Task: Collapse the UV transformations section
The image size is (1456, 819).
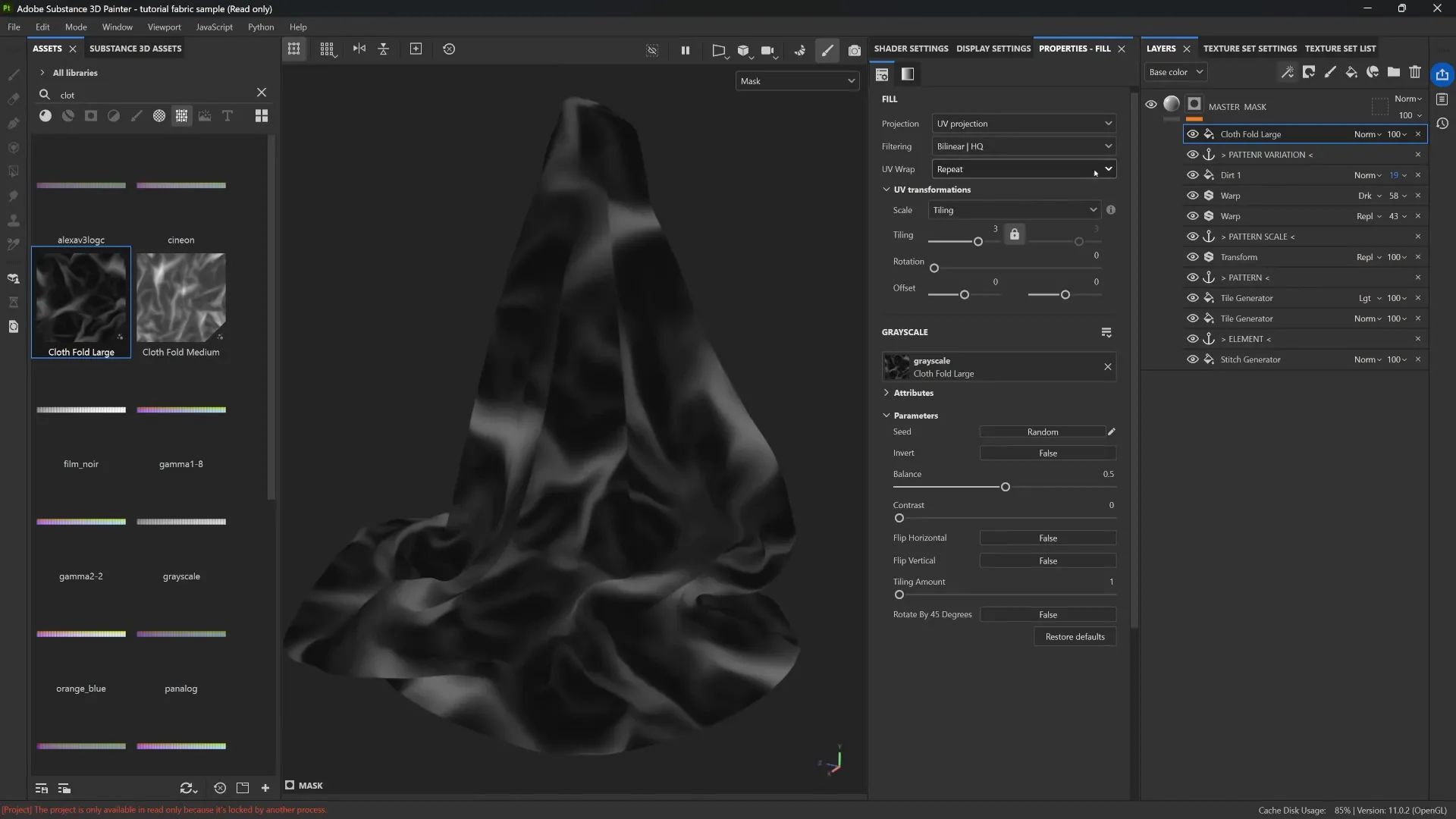Action: tap(886, 190)
